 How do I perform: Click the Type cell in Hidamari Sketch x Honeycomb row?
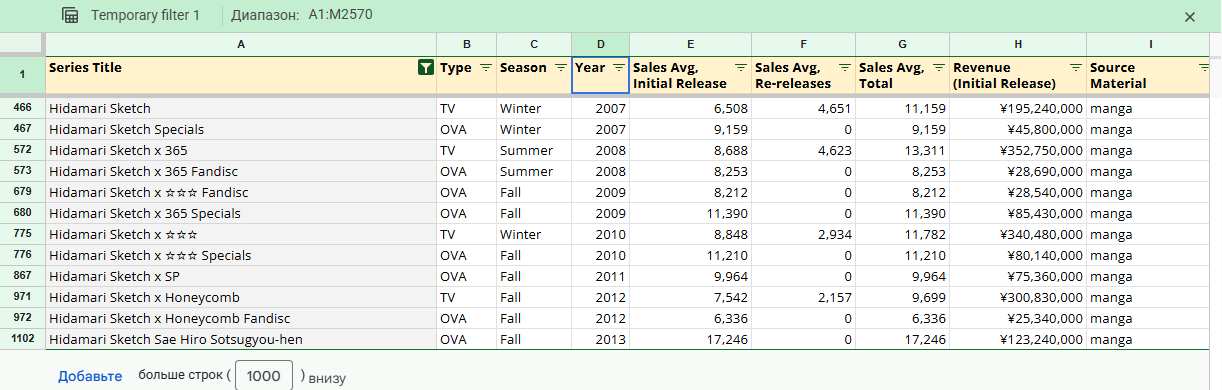pos(466,297)
